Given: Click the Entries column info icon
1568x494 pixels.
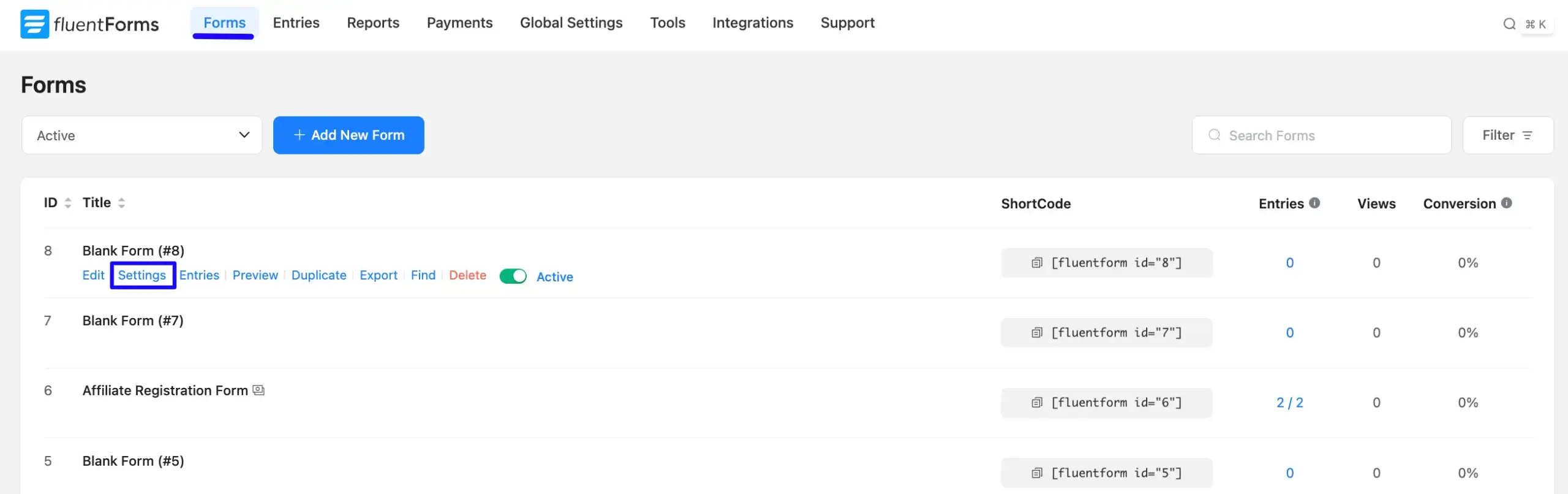Looking at the screenshot, I should (x=1314, y=203).
